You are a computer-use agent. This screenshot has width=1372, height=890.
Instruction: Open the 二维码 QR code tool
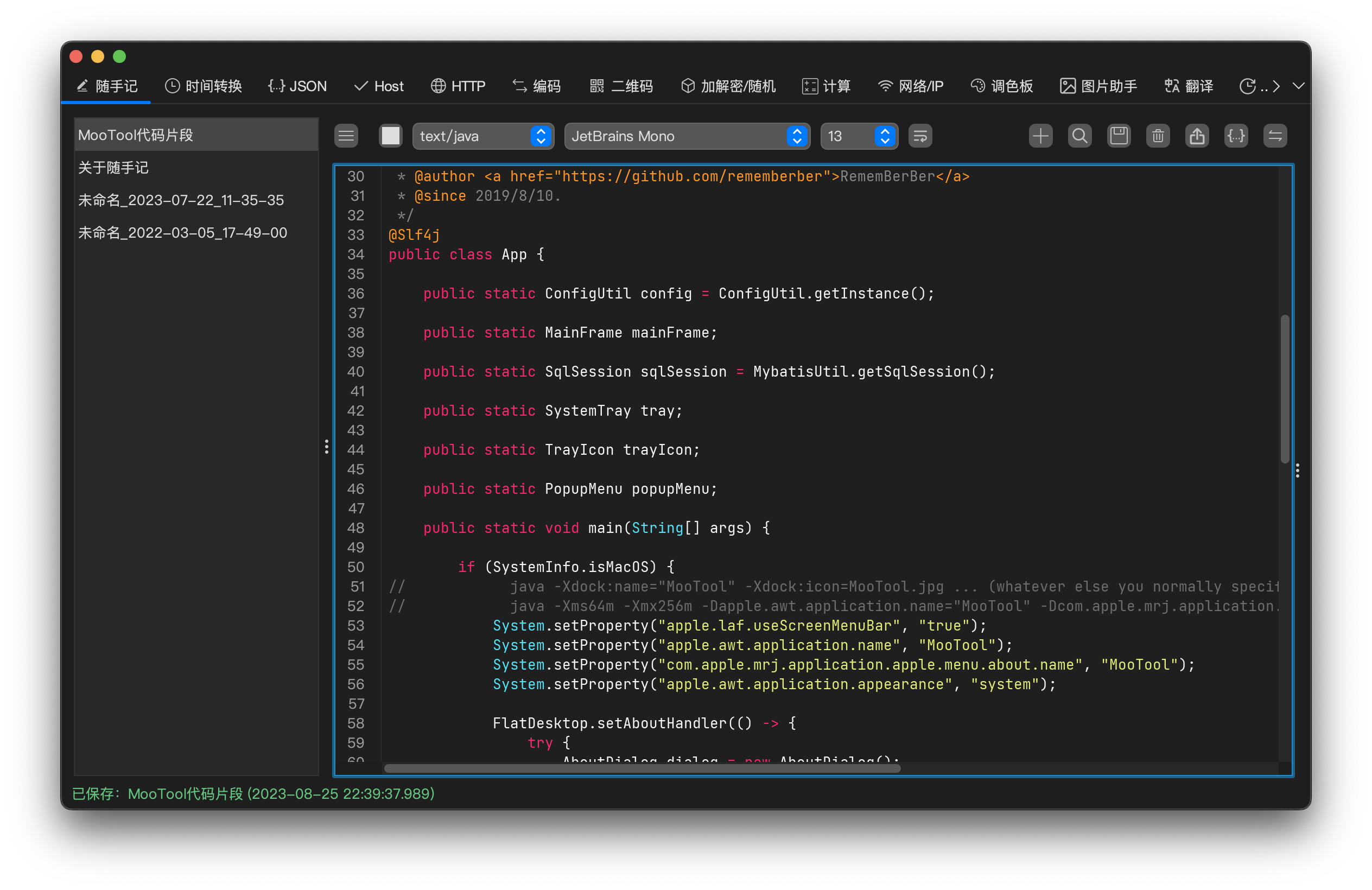(621, 86)
